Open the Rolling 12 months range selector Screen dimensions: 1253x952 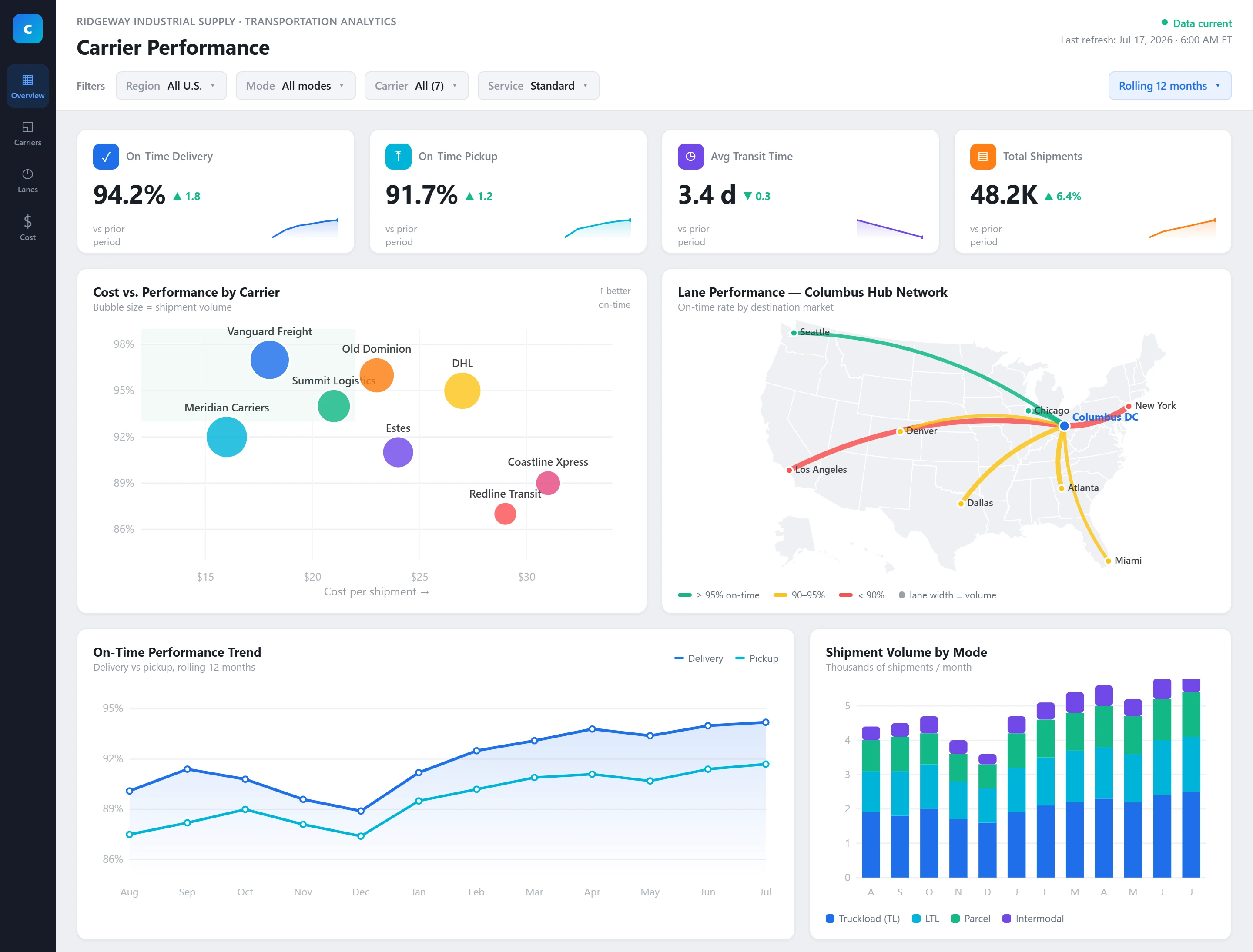click(x=1169, y=86)
